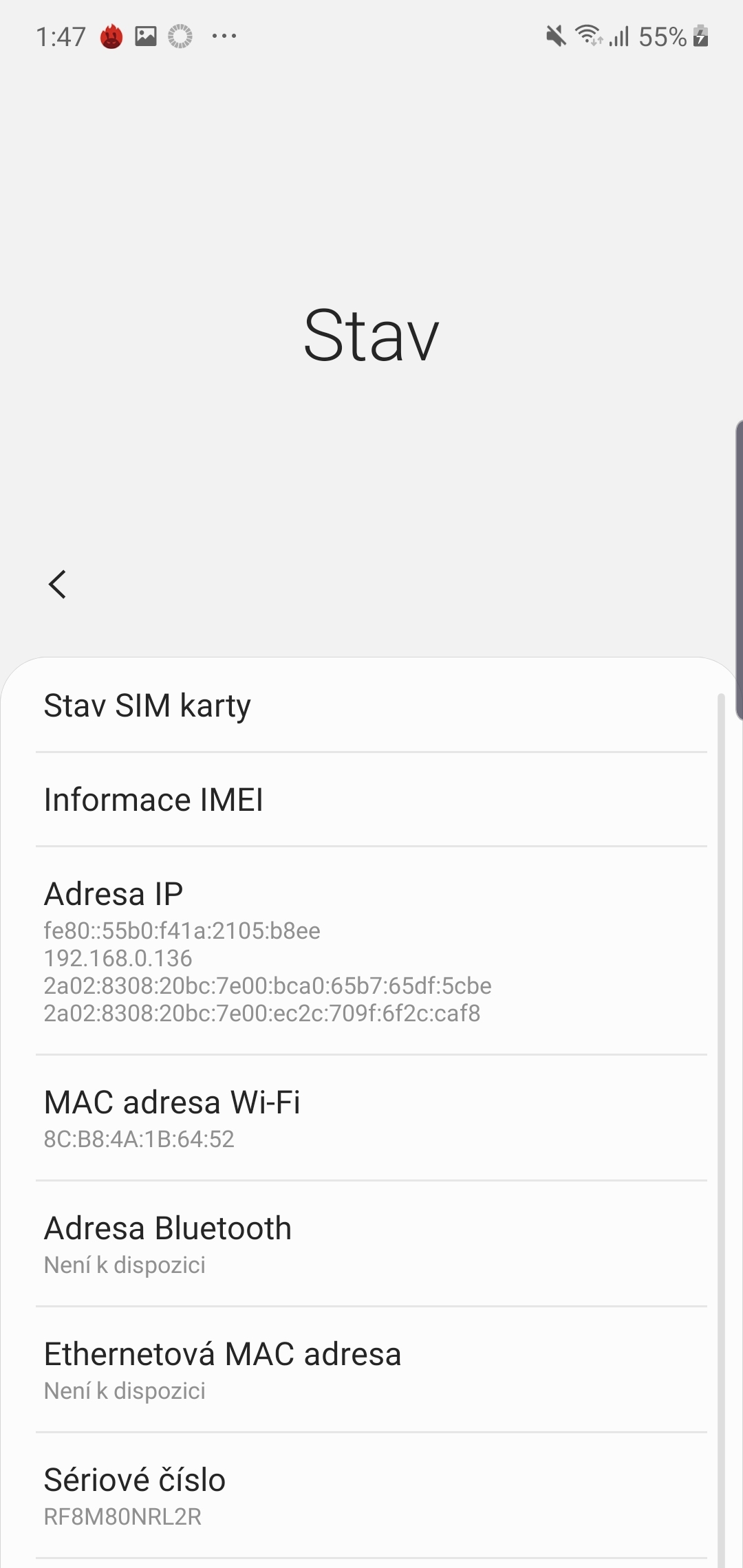Open Stav SIM karty

[x=371, y=706]
